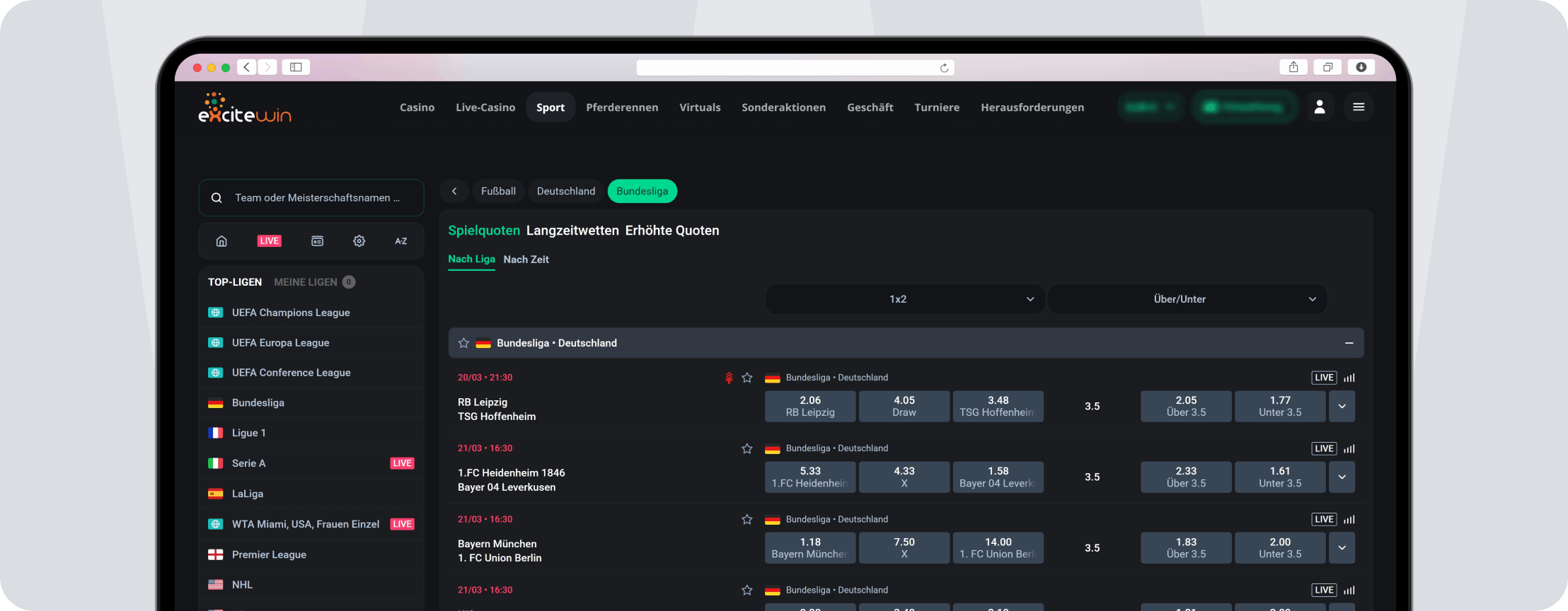Switch to Nach Zeit tab
The width and height of the screenshot is (1568, 611).
click(x=526, y=260)
